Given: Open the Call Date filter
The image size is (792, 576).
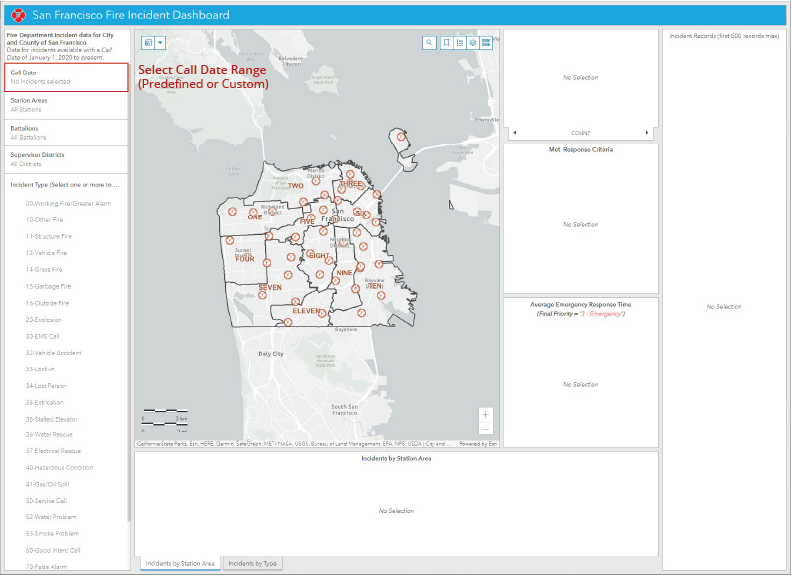Looking at the screenshot, I should point(66,77).
